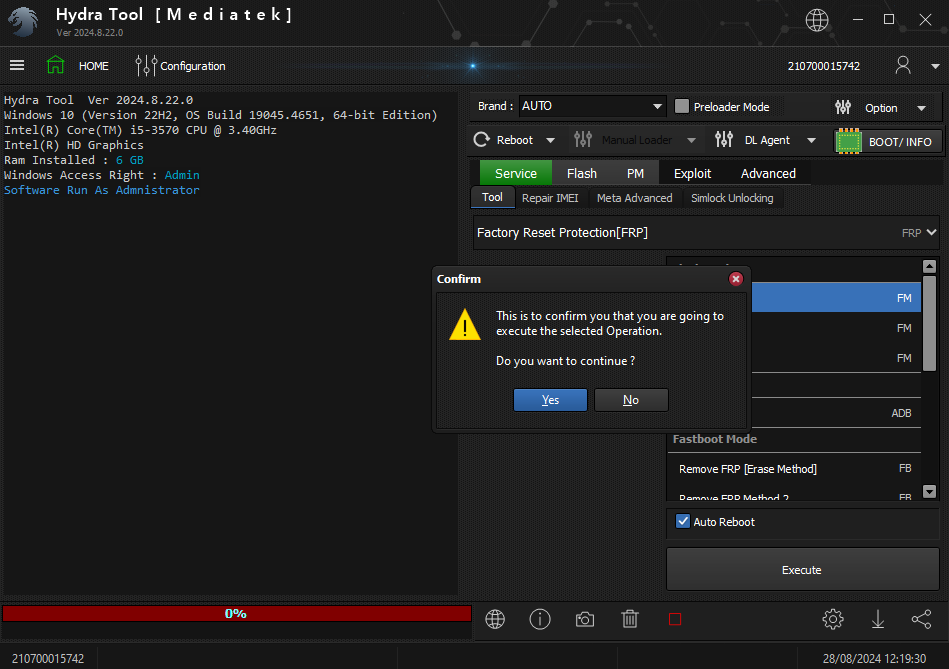Click the info circle icon
Viewport: 949px width, 669px height.
(540, 619)
